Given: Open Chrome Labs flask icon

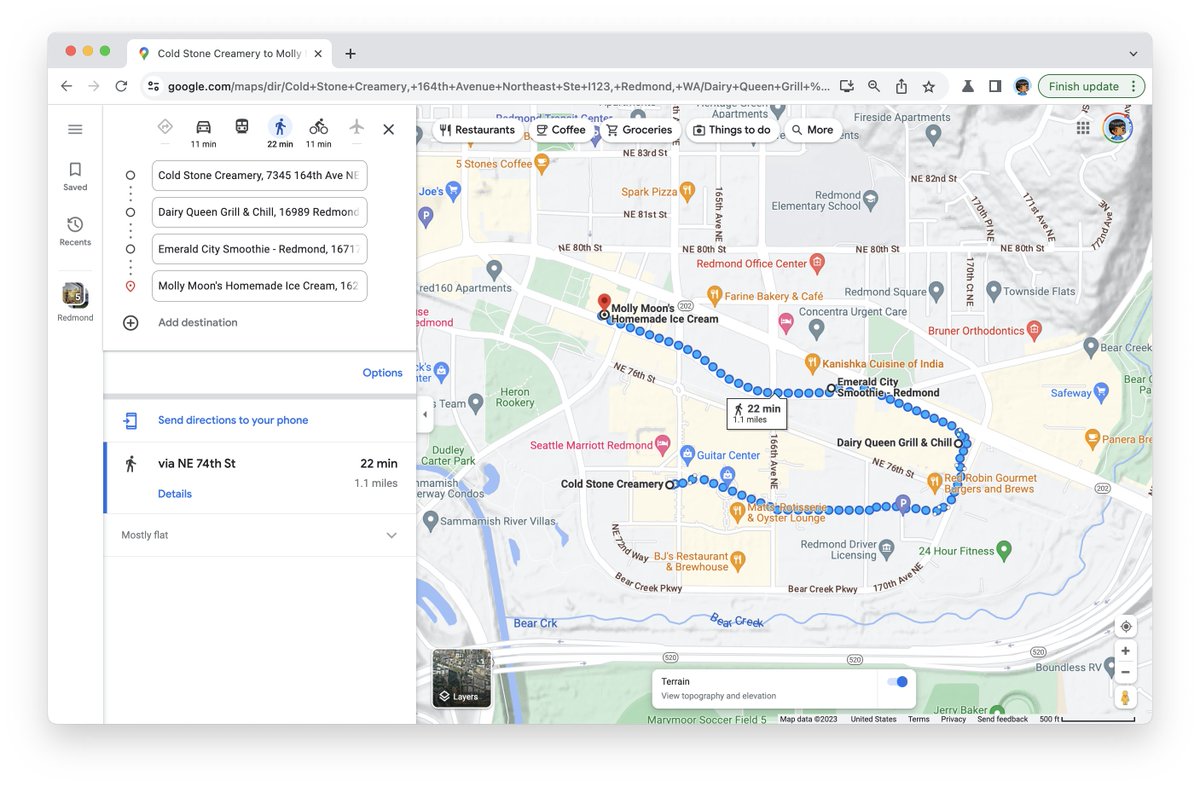Looking at the screenshot, I should pos(968,86).
